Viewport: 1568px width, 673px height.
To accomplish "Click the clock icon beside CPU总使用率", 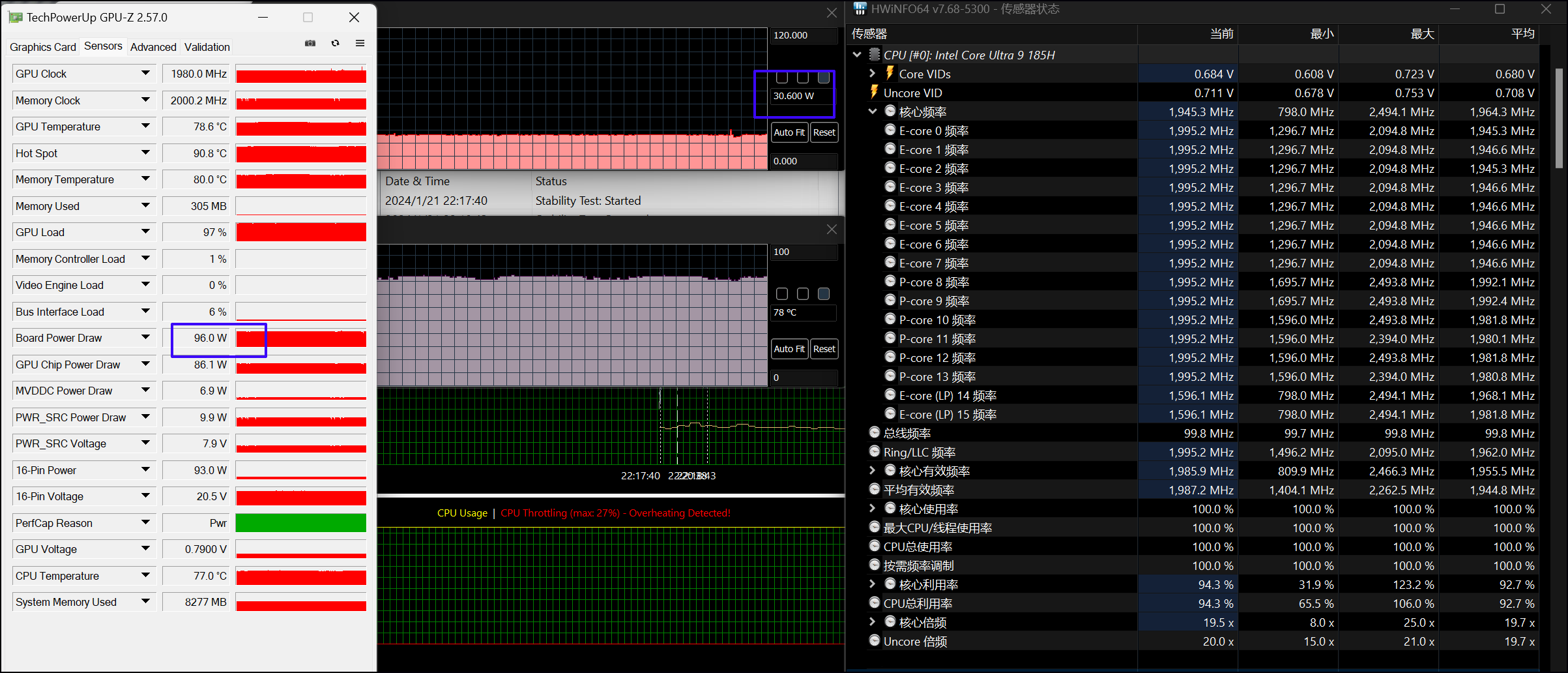I will (x=875, y=546).
